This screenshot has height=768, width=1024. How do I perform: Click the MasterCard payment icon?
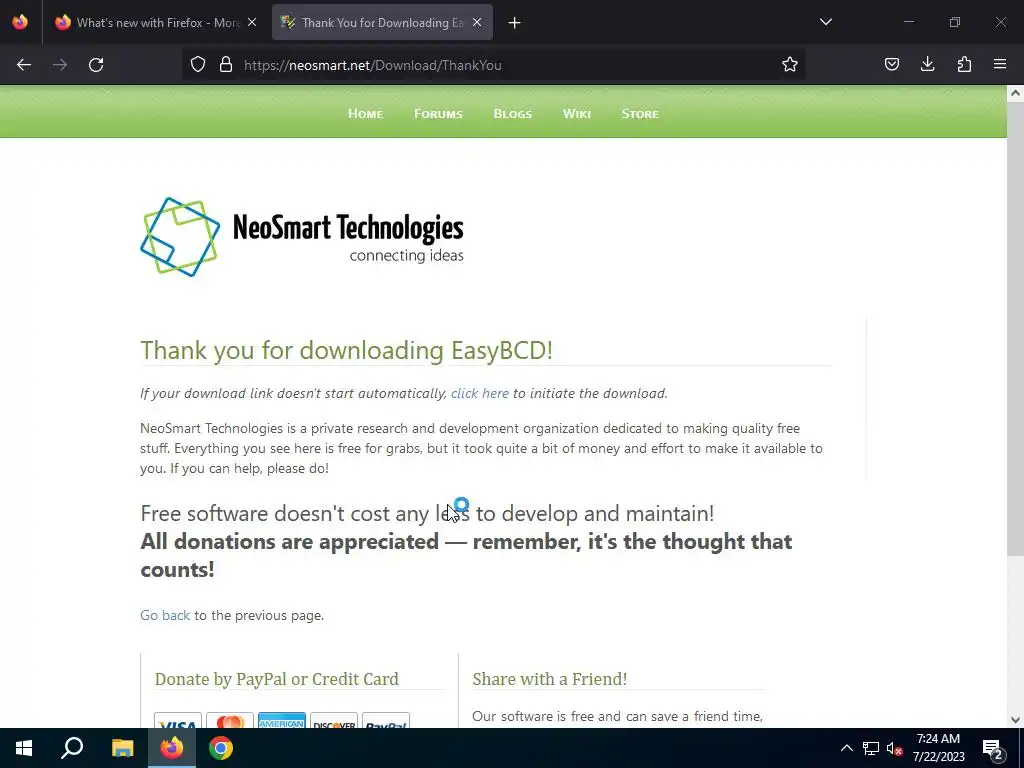click(x=230, y=720)
